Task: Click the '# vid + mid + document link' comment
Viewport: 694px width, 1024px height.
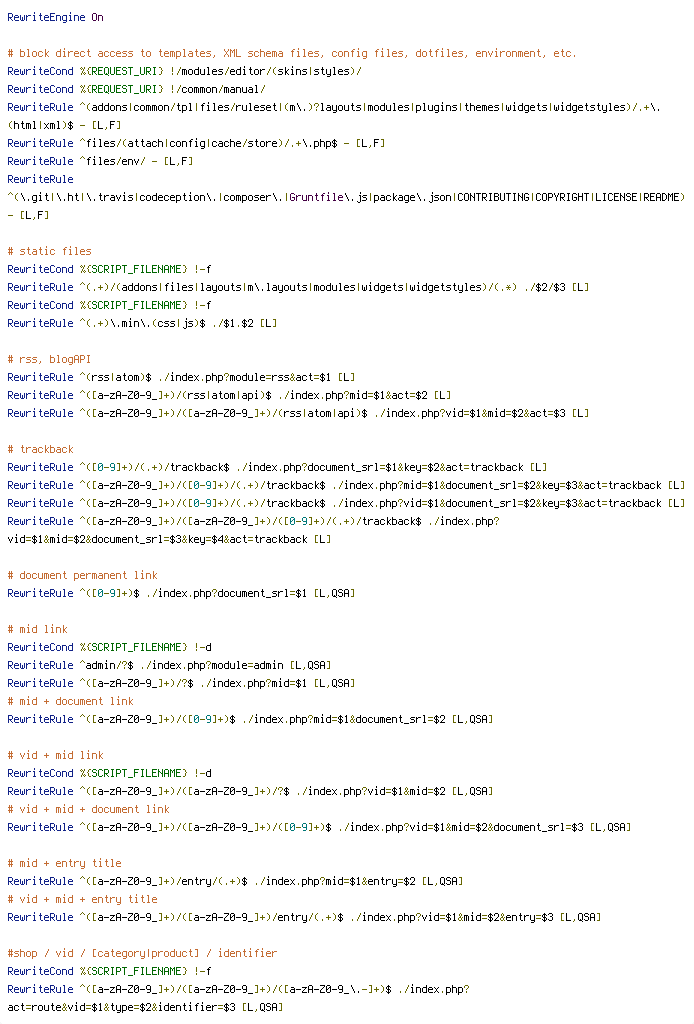Action: 89,809
